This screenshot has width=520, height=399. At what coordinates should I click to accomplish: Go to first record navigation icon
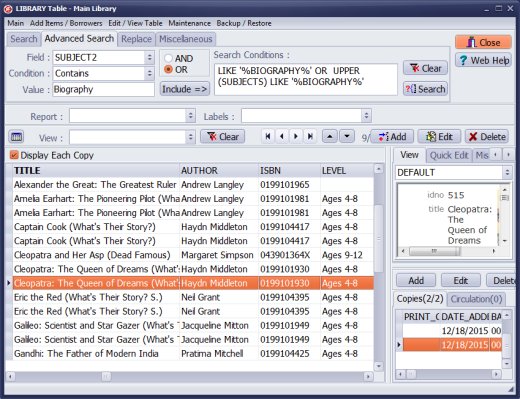coord(268,136)
